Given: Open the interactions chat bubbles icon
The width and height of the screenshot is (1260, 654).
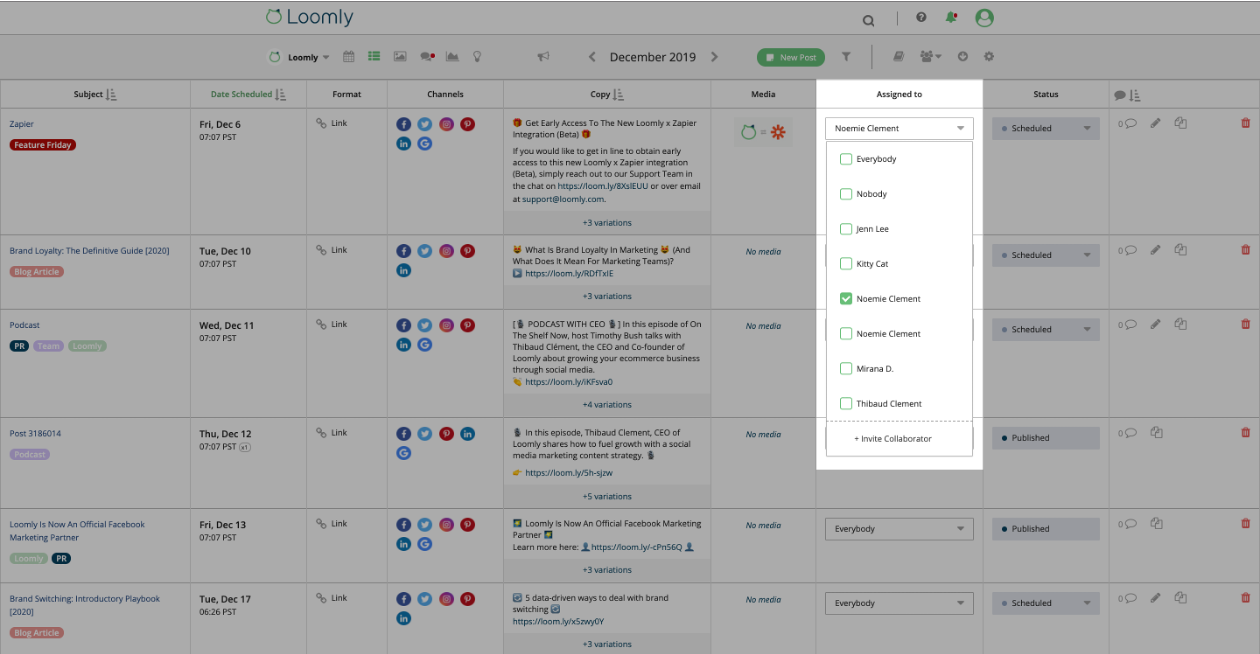Looking at the screenshot, I should click(427, 57).
